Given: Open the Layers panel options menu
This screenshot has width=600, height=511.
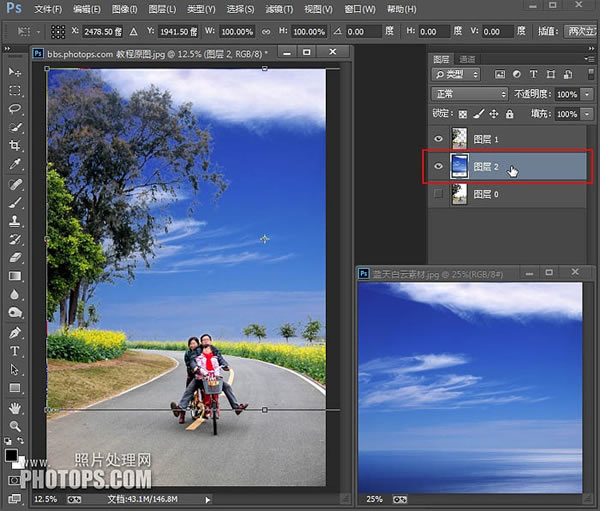Looking at the screenshot, I should (x=589, y=59).
